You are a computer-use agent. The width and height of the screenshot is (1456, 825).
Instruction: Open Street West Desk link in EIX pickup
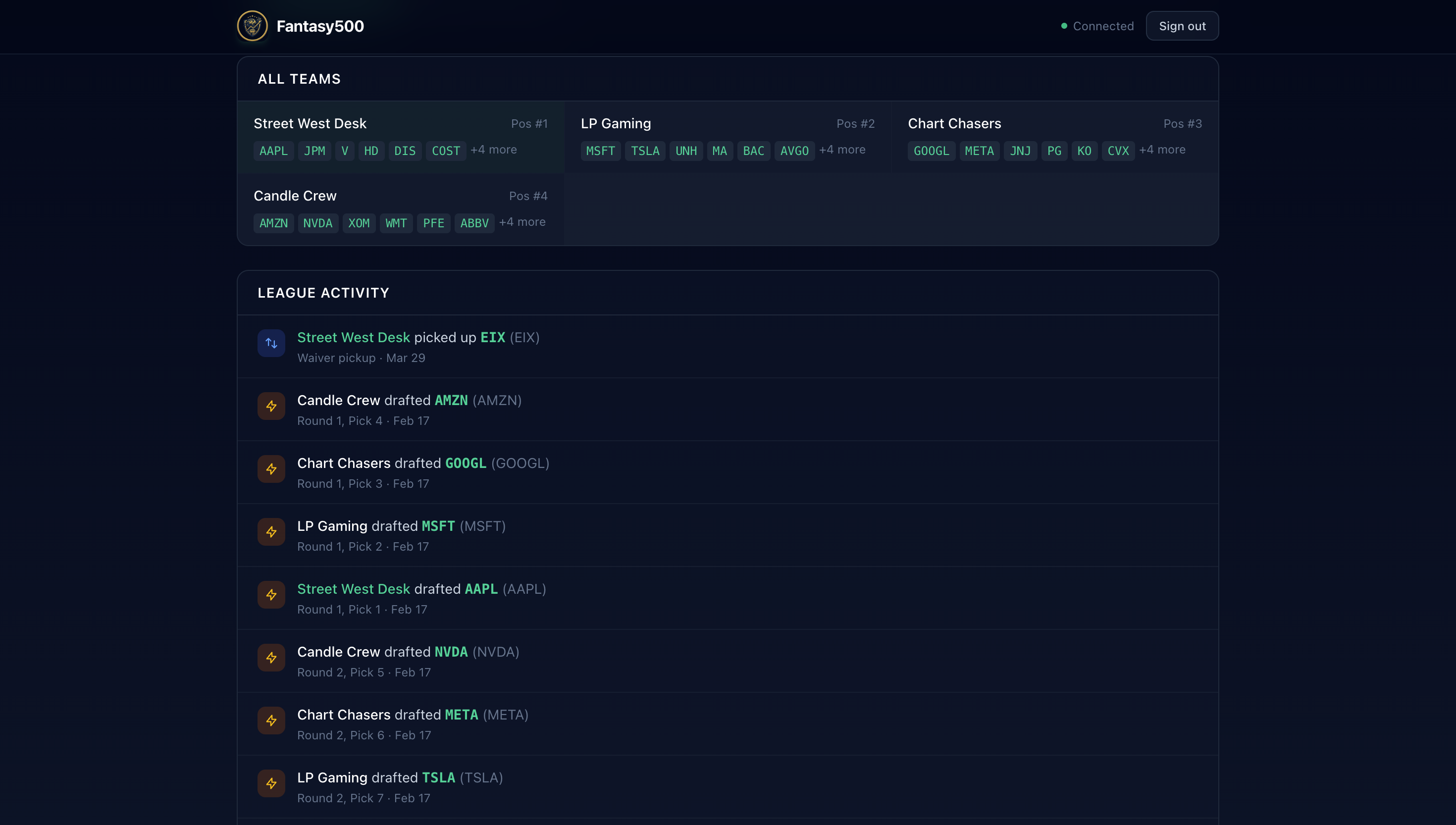coord(354,338)
